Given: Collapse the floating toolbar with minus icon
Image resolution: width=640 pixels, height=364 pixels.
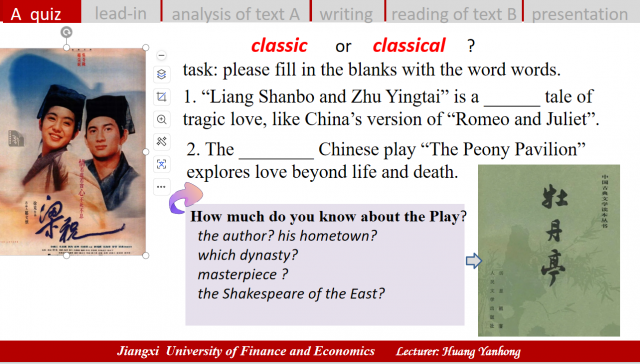Looking at the screenshot, I should pos(162,55).
